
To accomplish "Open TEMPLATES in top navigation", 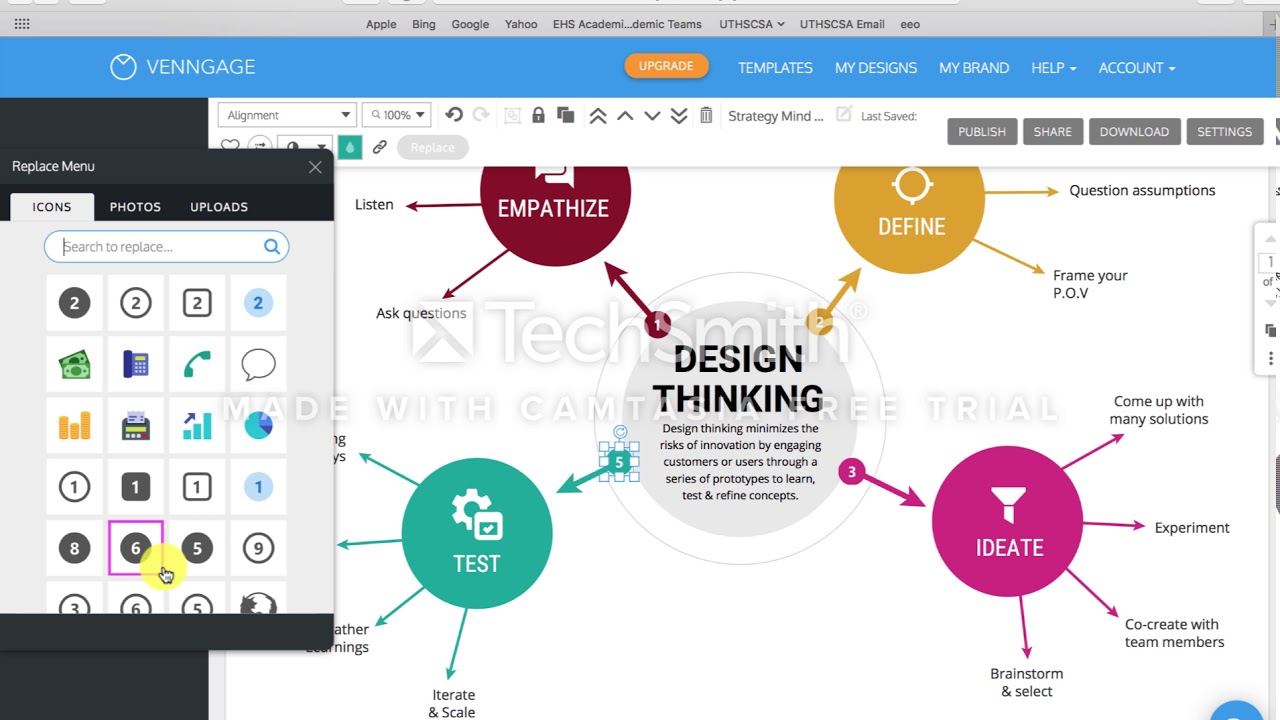I will point(775,68).
